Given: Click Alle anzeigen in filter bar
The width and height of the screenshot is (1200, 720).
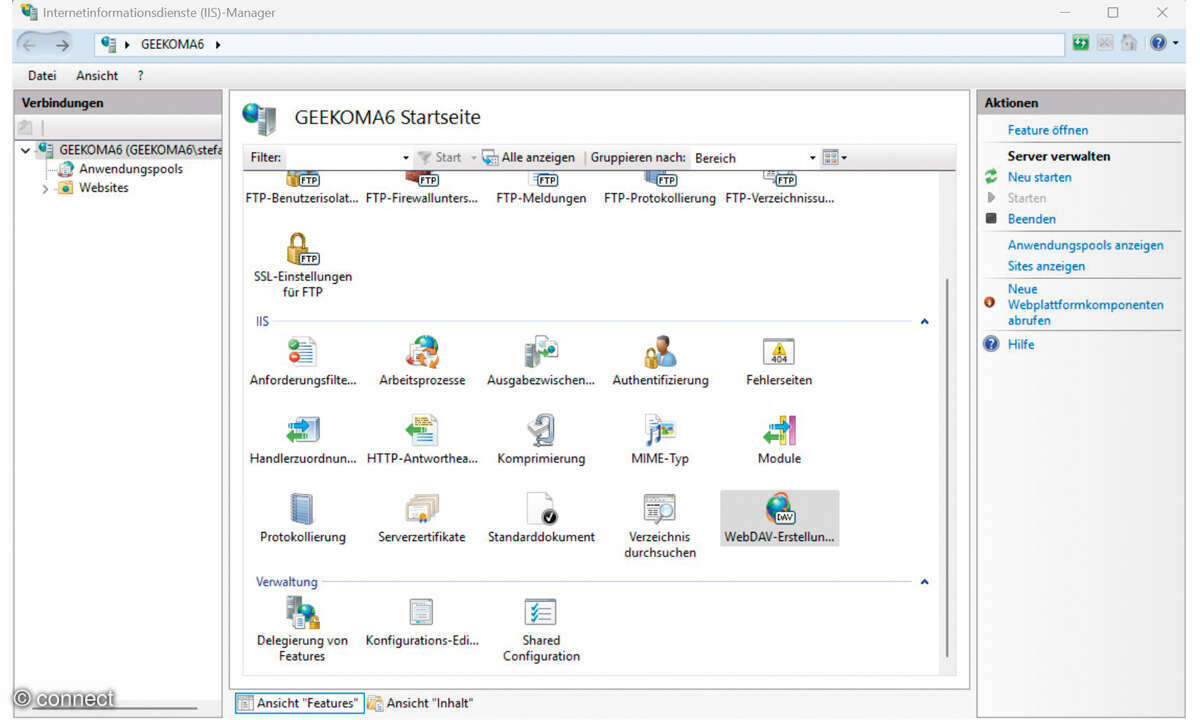Looking at the screenshot, I should tap(528, 157).
